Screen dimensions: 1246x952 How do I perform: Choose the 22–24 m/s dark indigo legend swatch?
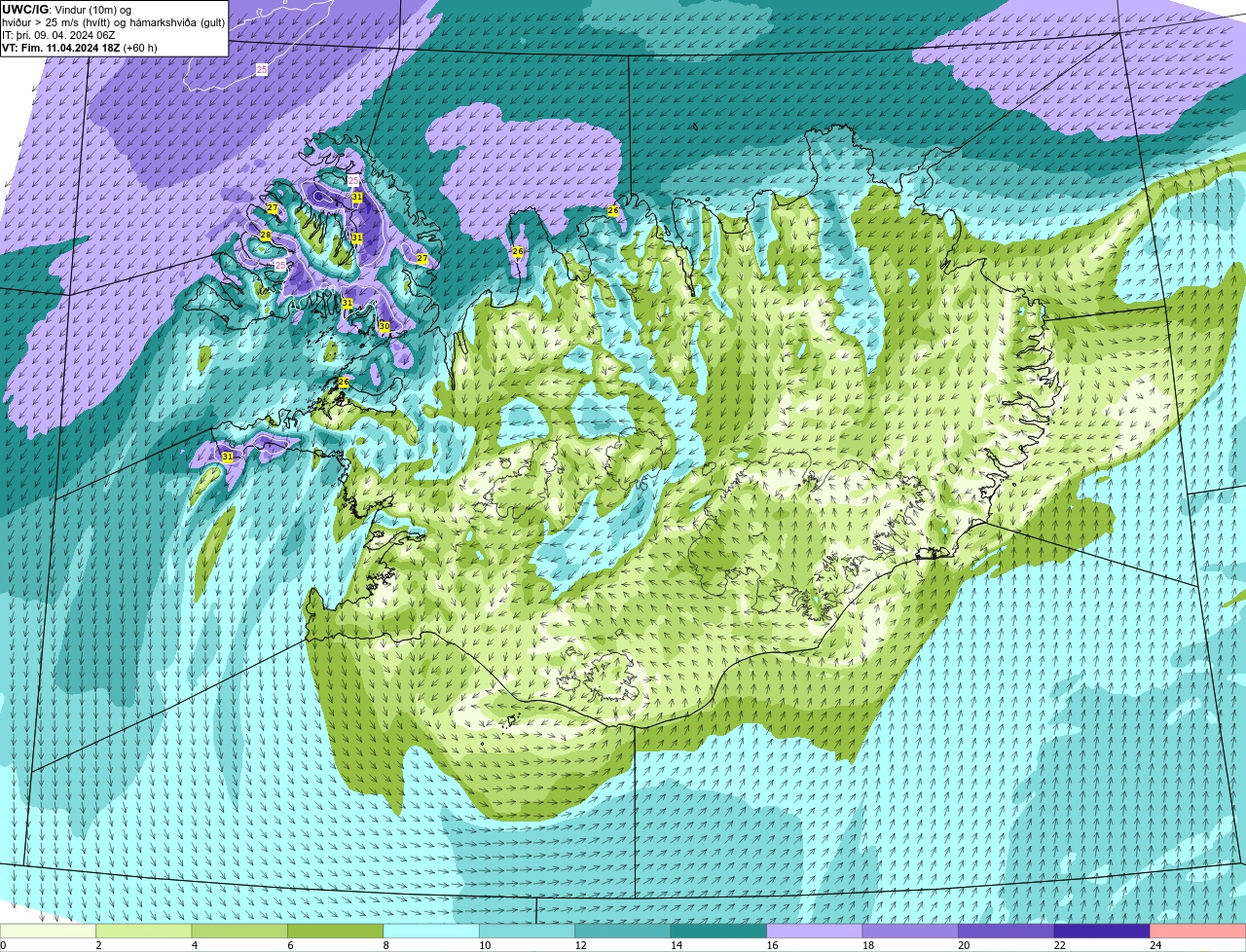tap(1103, 932)
